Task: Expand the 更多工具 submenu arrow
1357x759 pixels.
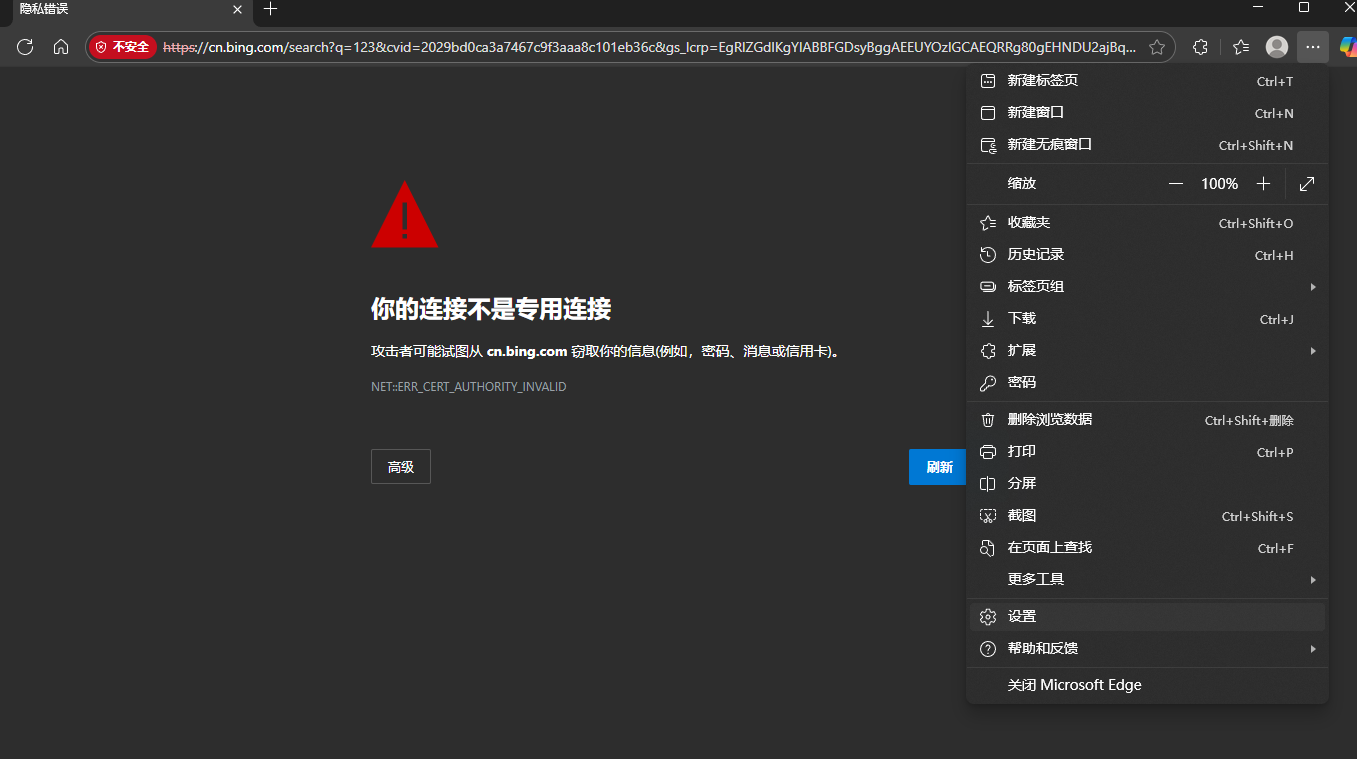Action: point(1313,580)
